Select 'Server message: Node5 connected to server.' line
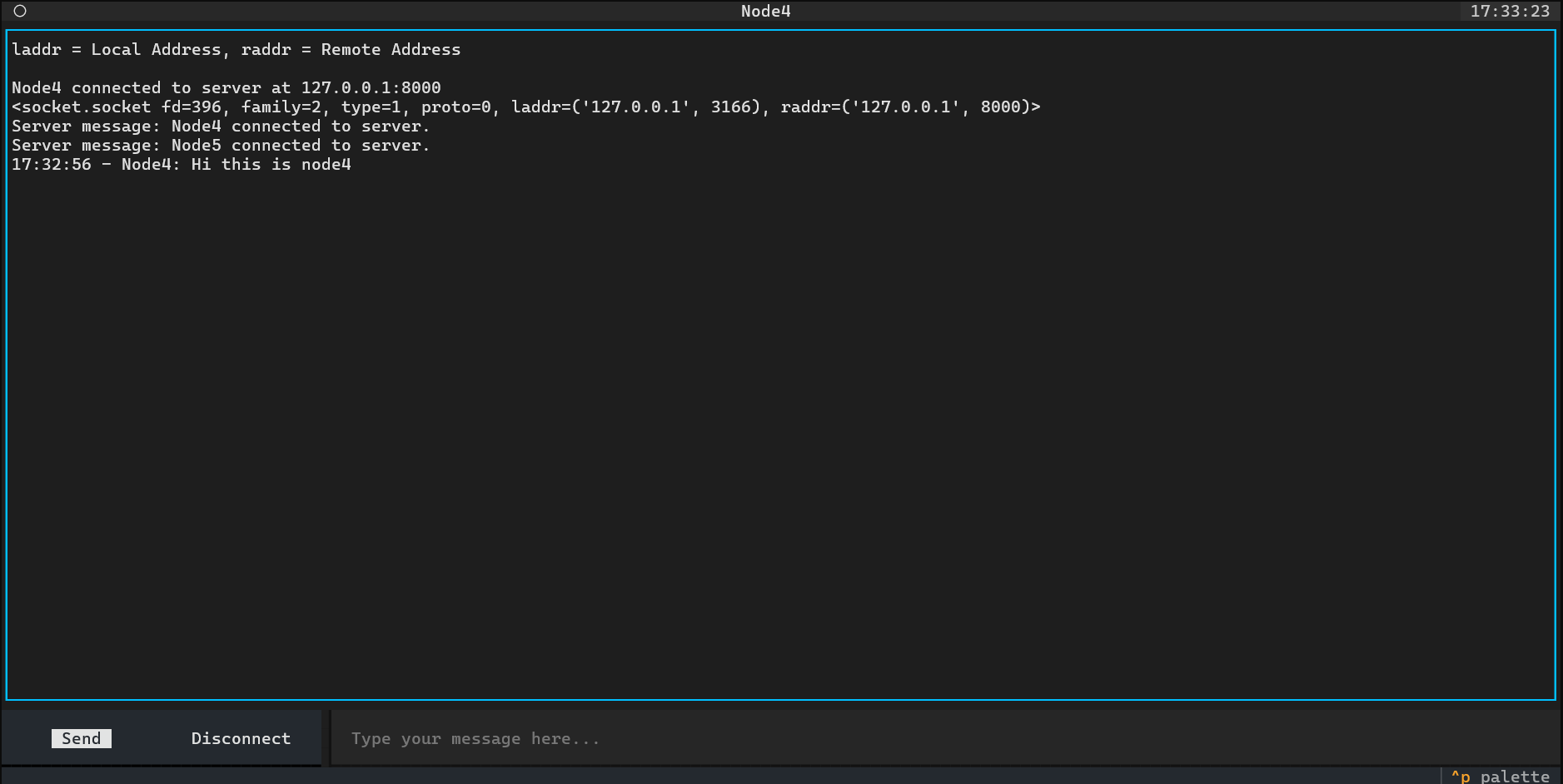1563x784 pixels. (x=221, y=145)
